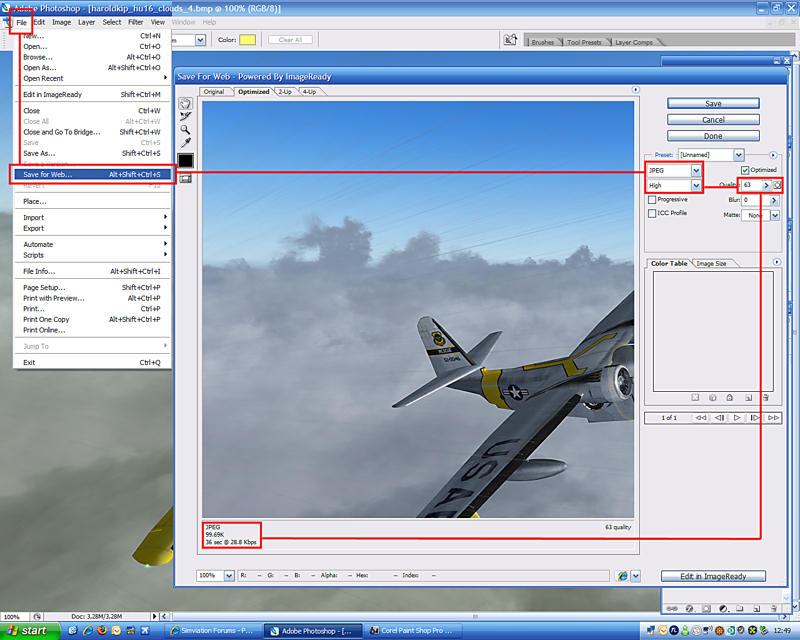Image resolution: width=800 pixels, height=640 pixels.
Task: Click the trash icon under Color Table
Action: 765,397
